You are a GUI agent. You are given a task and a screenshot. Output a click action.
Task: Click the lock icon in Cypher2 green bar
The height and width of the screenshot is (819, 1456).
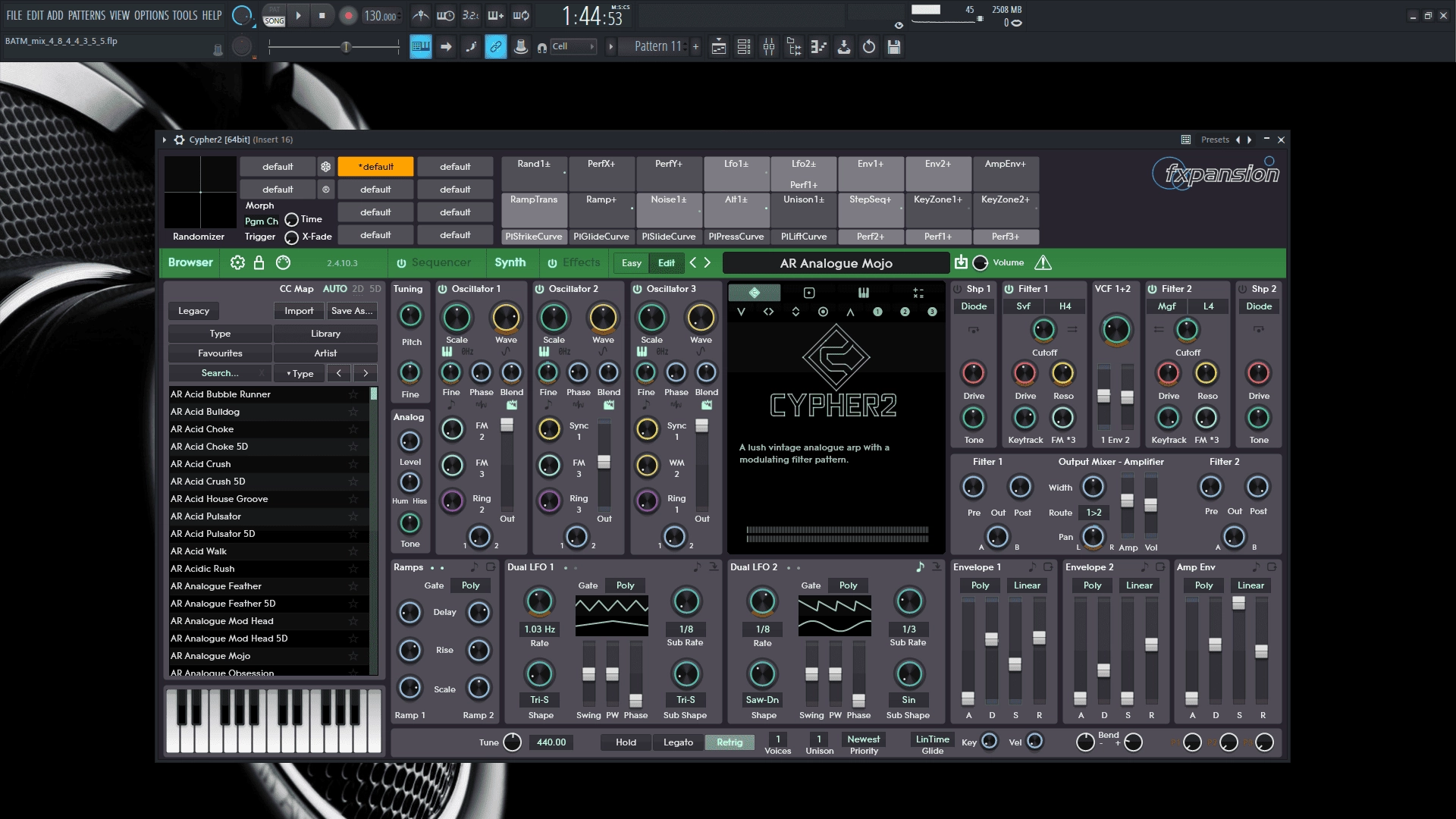259,262
